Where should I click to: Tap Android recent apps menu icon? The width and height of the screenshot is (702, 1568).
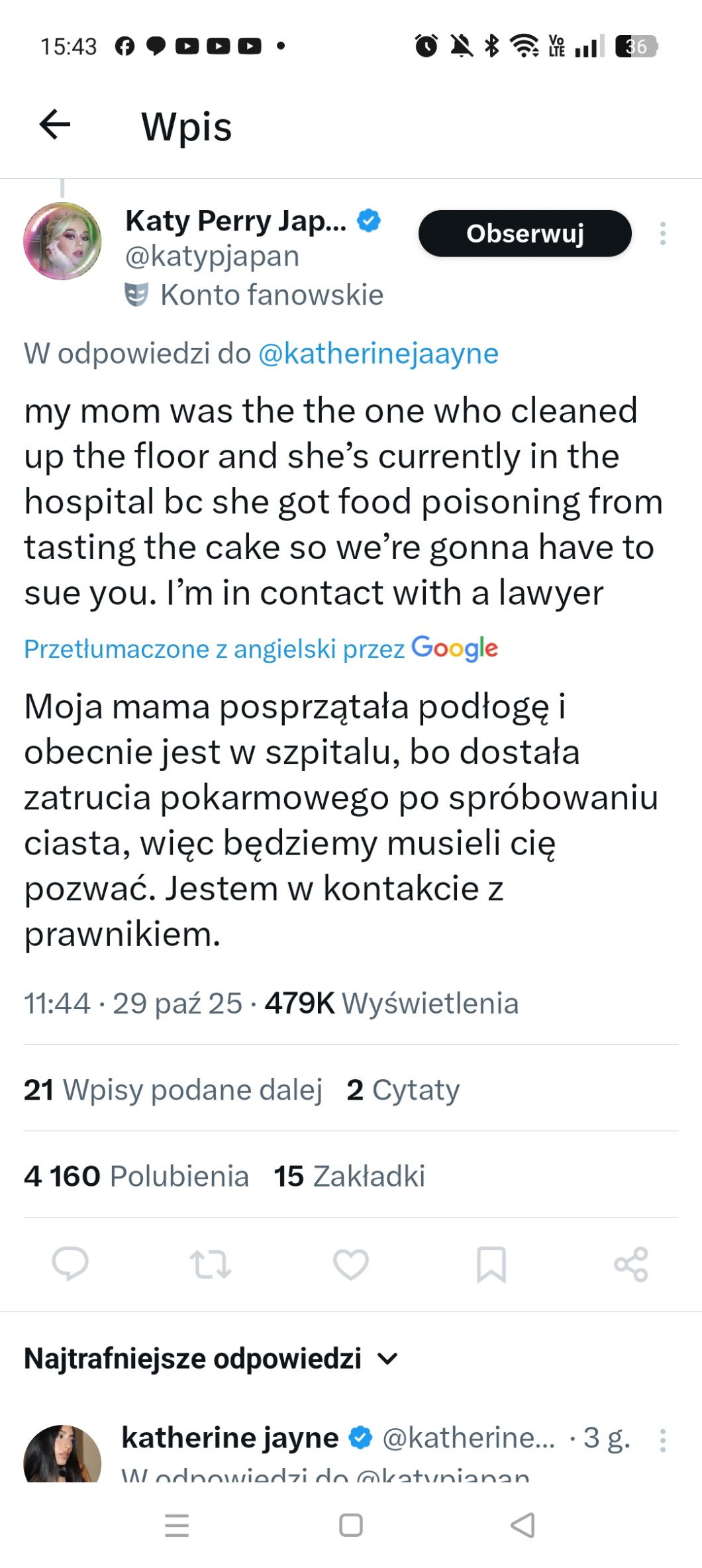pyautogui.click(x=177, y=1525)
